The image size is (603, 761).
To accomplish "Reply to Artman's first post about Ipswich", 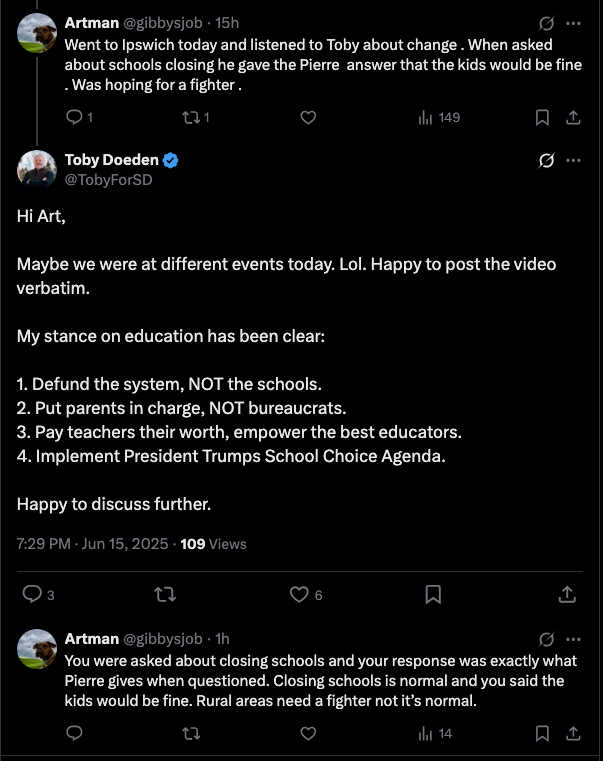I will 79,117.
